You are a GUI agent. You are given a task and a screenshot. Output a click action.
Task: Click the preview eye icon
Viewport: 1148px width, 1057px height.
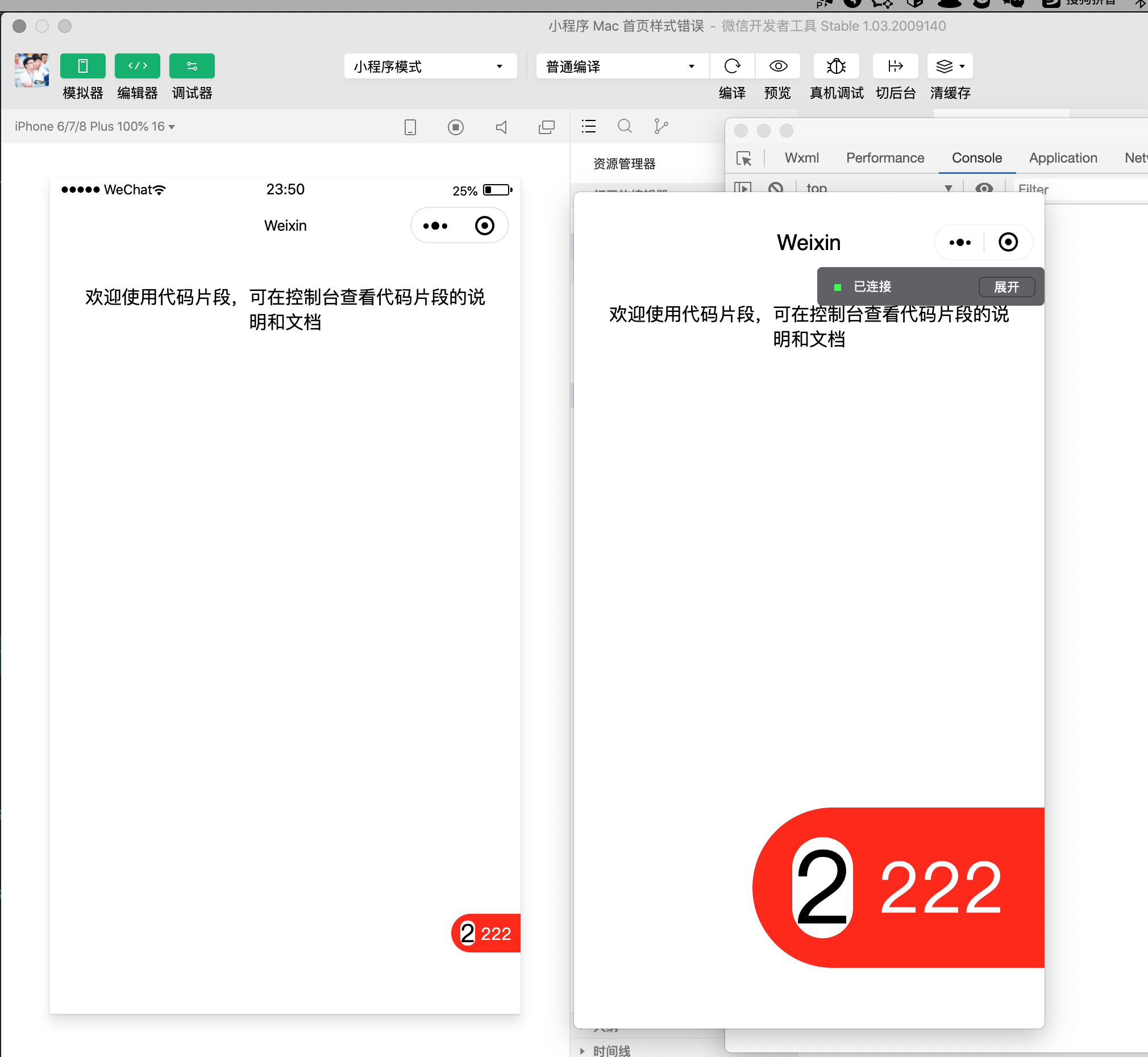pyautogui.click(x=777, y=66)
